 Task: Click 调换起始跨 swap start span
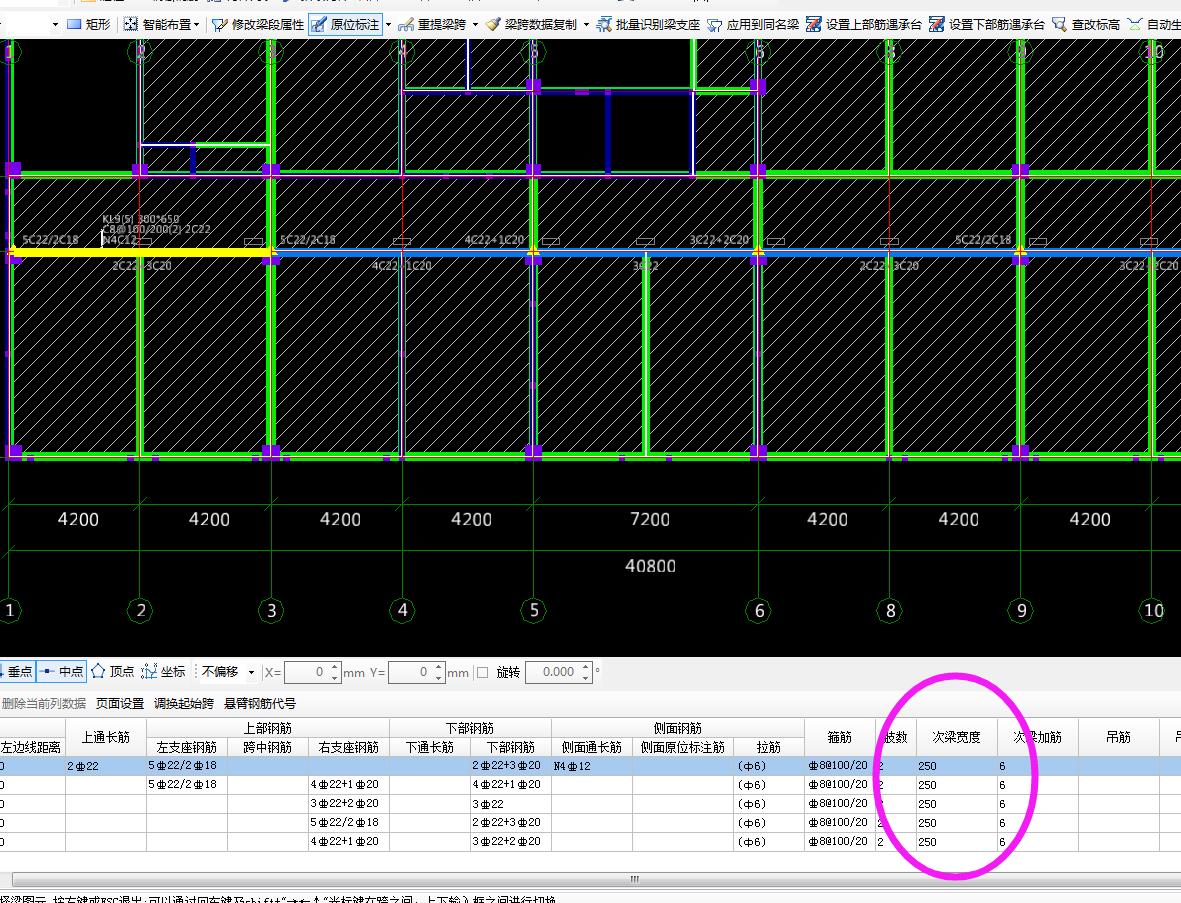point(184,703)
